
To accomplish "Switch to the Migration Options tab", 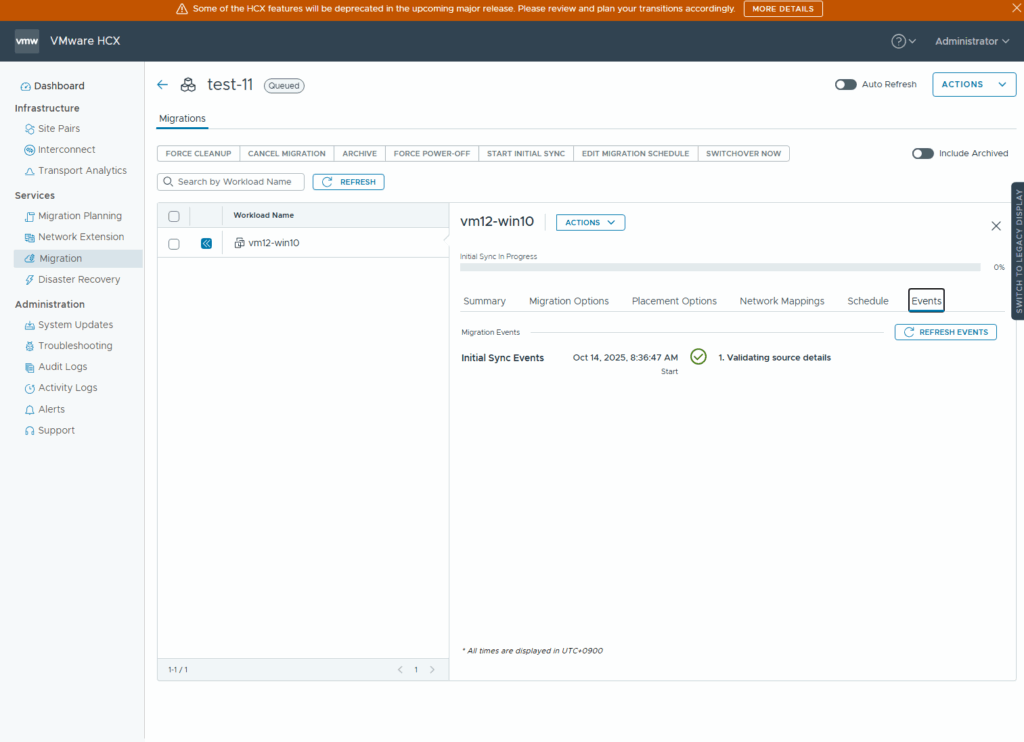I will point(568,301).
